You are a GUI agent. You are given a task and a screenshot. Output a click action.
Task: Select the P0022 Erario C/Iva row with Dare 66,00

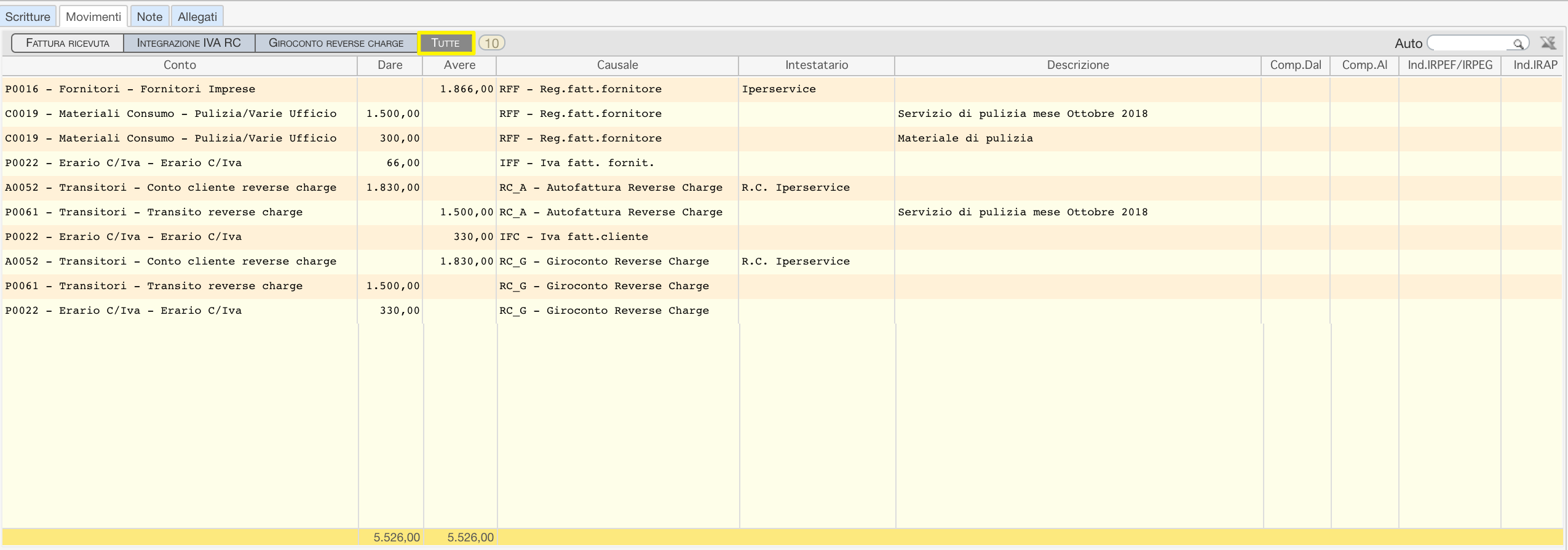point(782,163)
